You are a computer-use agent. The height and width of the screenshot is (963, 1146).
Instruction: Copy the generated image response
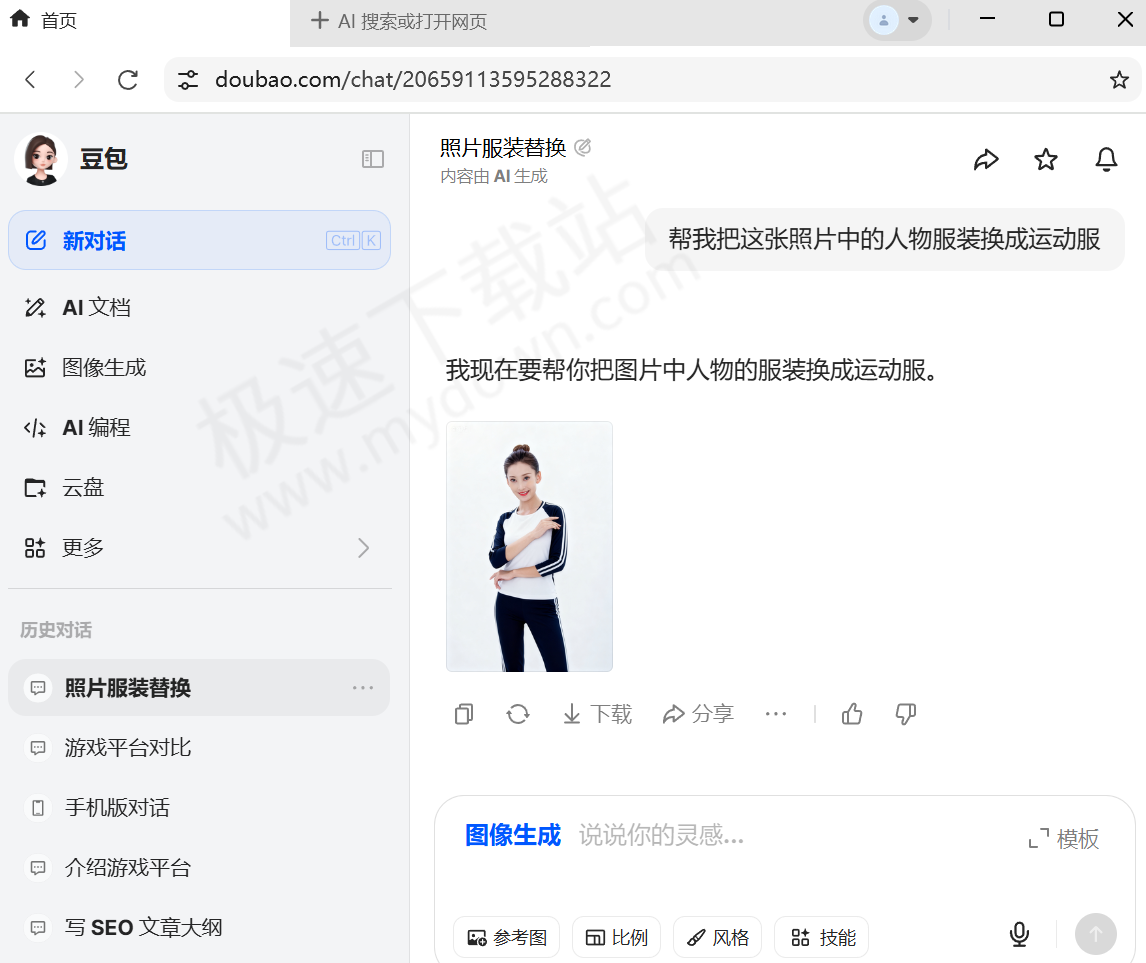pyautogui.click(x=463, y=713)
